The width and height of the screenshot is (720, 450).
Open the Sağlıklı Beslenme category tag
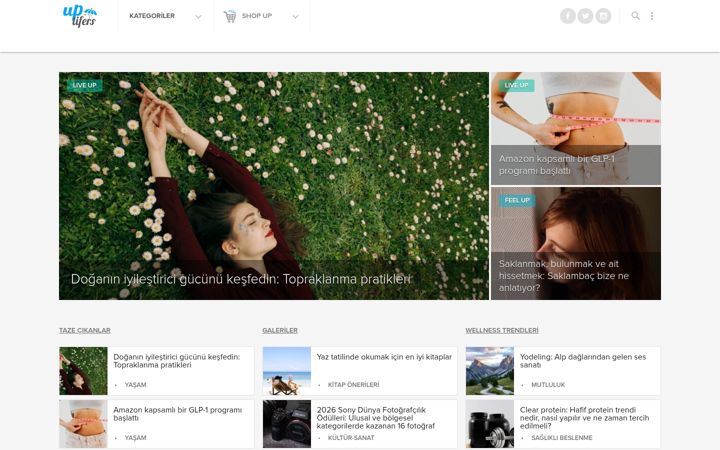(562, 438)
